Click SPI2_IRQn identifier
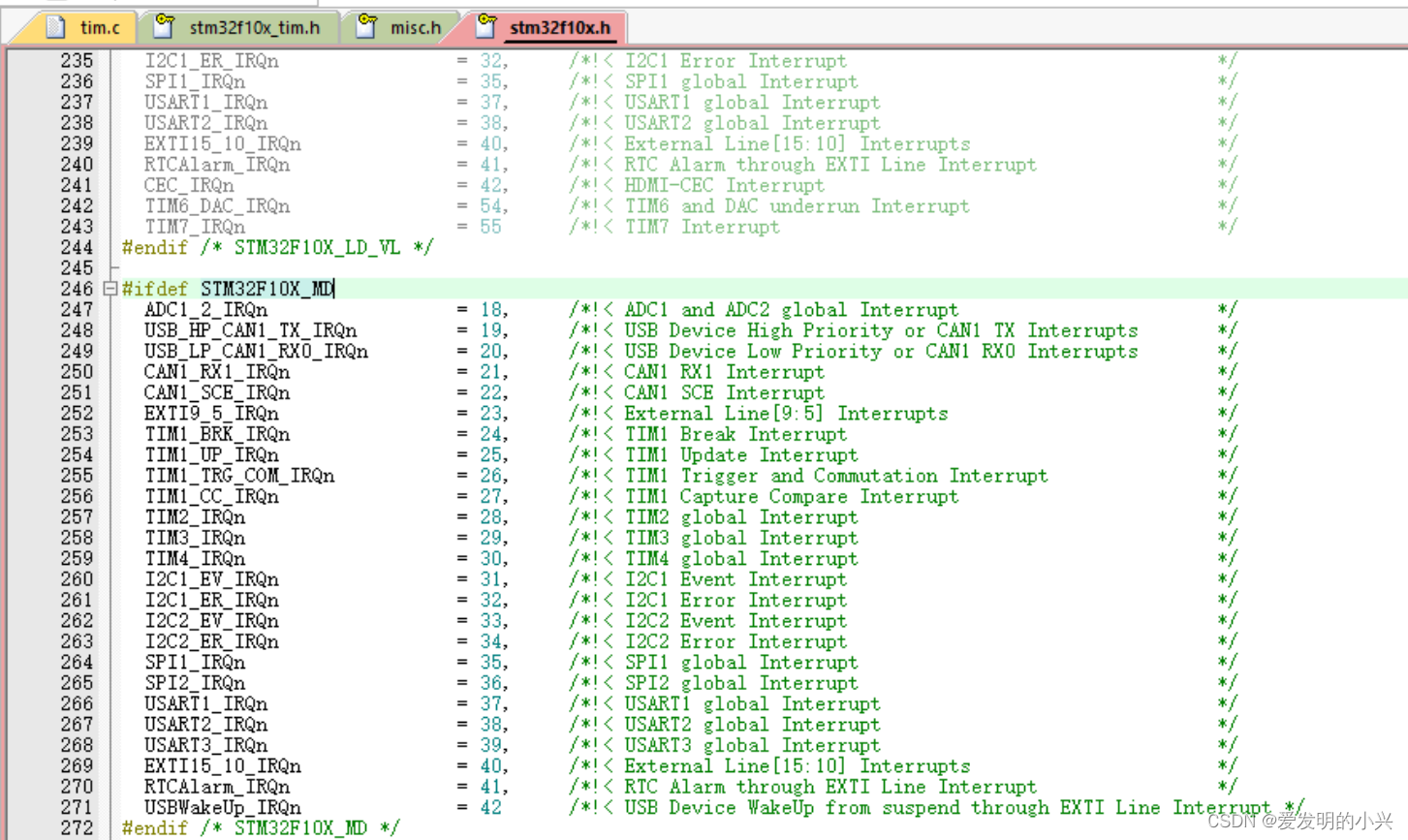 pos(195,683)
